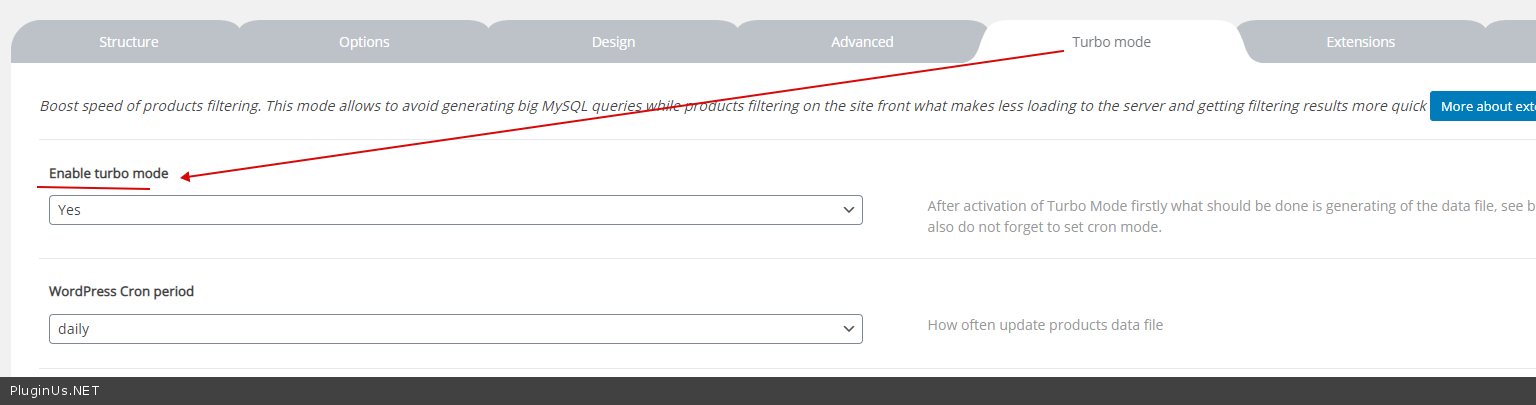Viewport: 1536px width, 405px height.
Task: Open the Enable turbo mode select box
Action: click(455, 210)
